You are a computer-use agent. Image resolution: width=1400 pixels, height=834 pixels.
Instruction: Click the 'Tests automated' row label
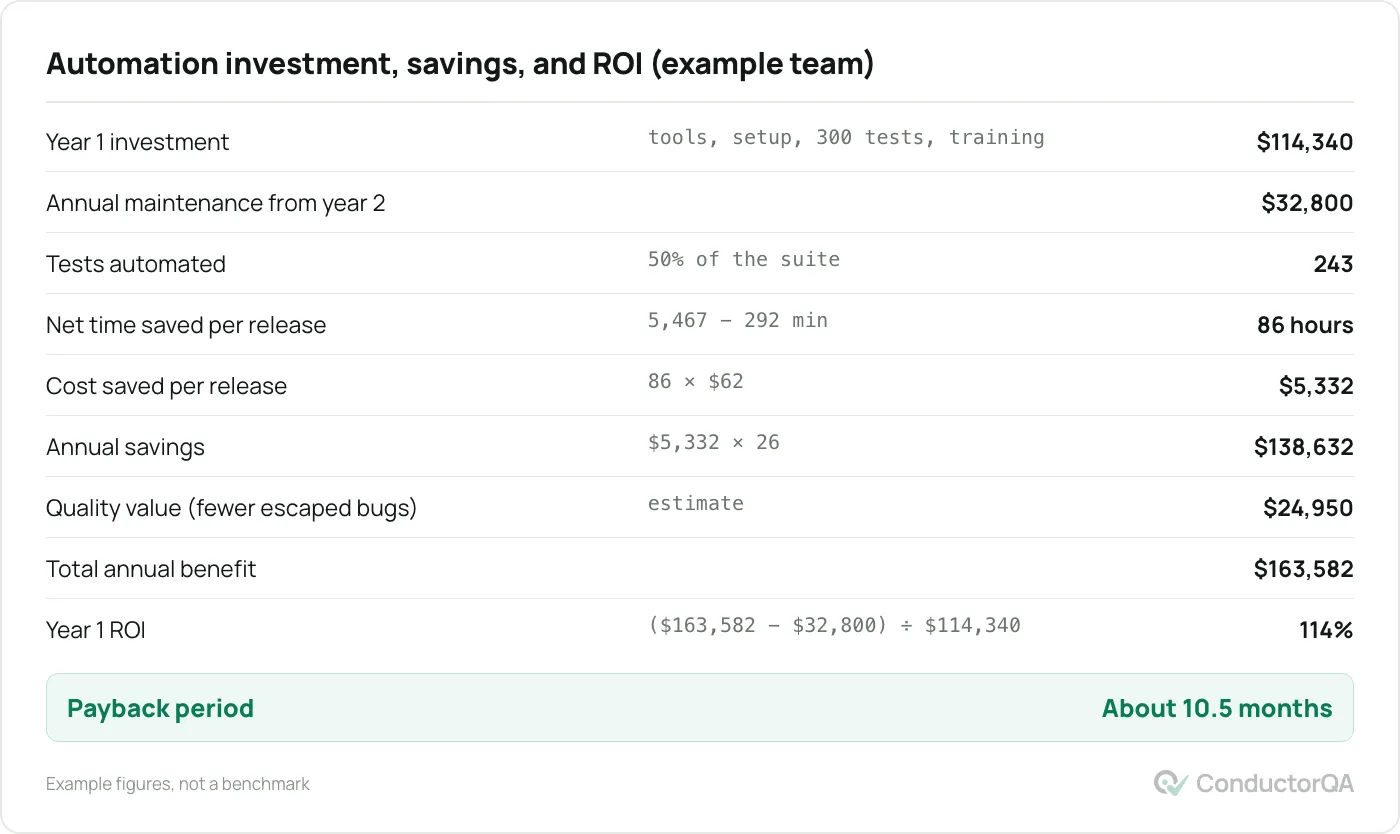(136, 264)
